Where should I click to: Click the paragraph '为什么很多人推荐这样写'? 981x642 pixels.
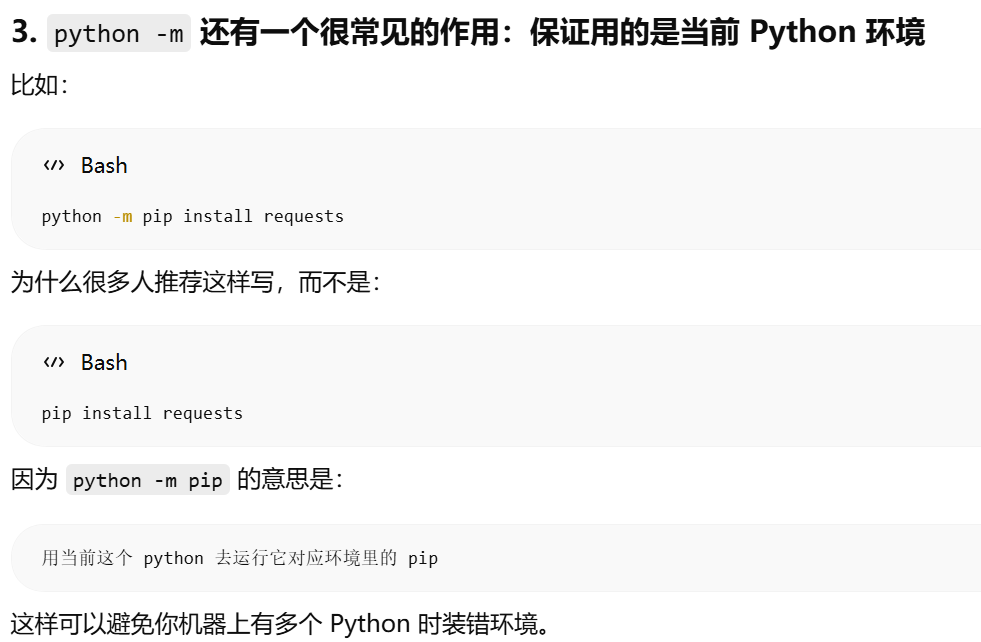[195, 282]
